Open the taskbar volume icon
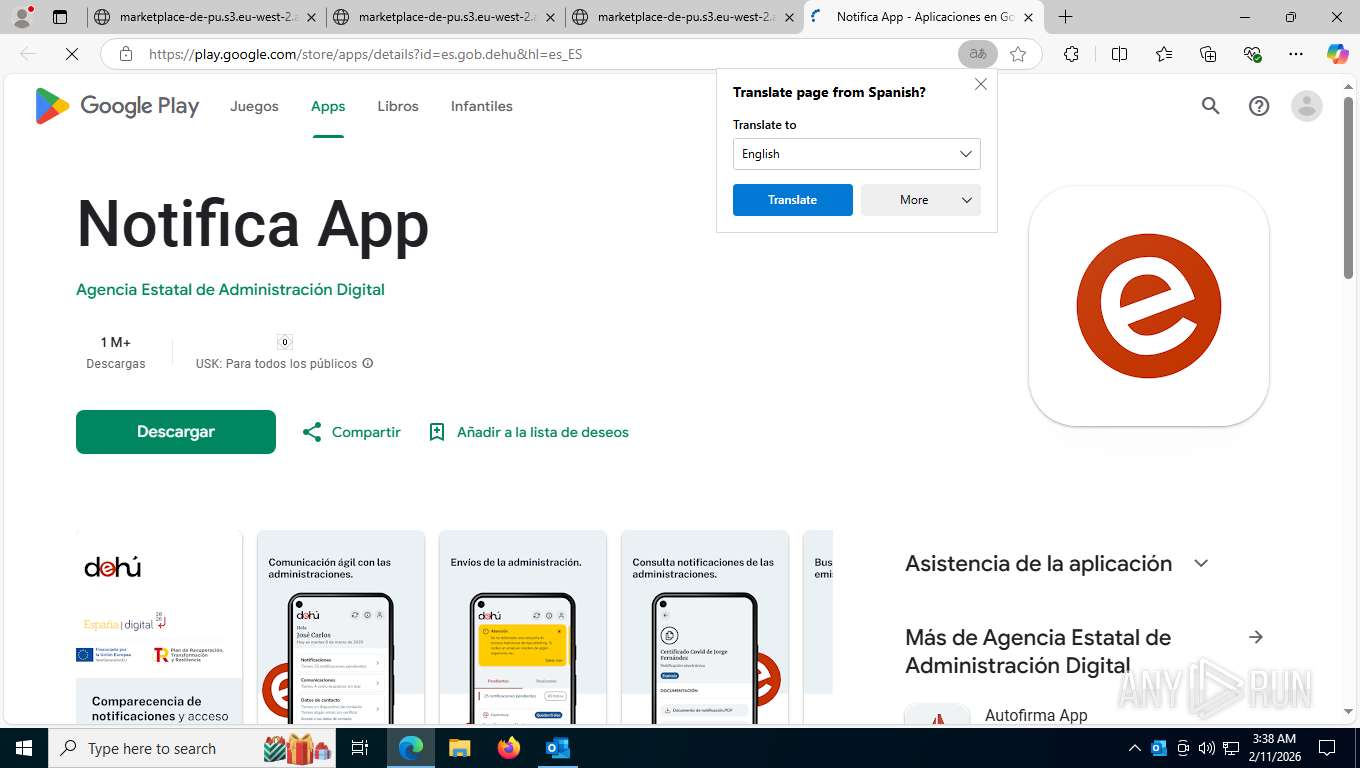The width and height of the screenshot is (1360, 768). tap(1207, 748)
